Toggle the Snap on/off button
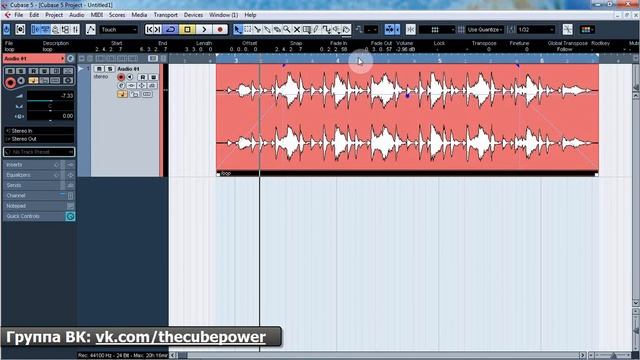 click(x=411, y=29)
